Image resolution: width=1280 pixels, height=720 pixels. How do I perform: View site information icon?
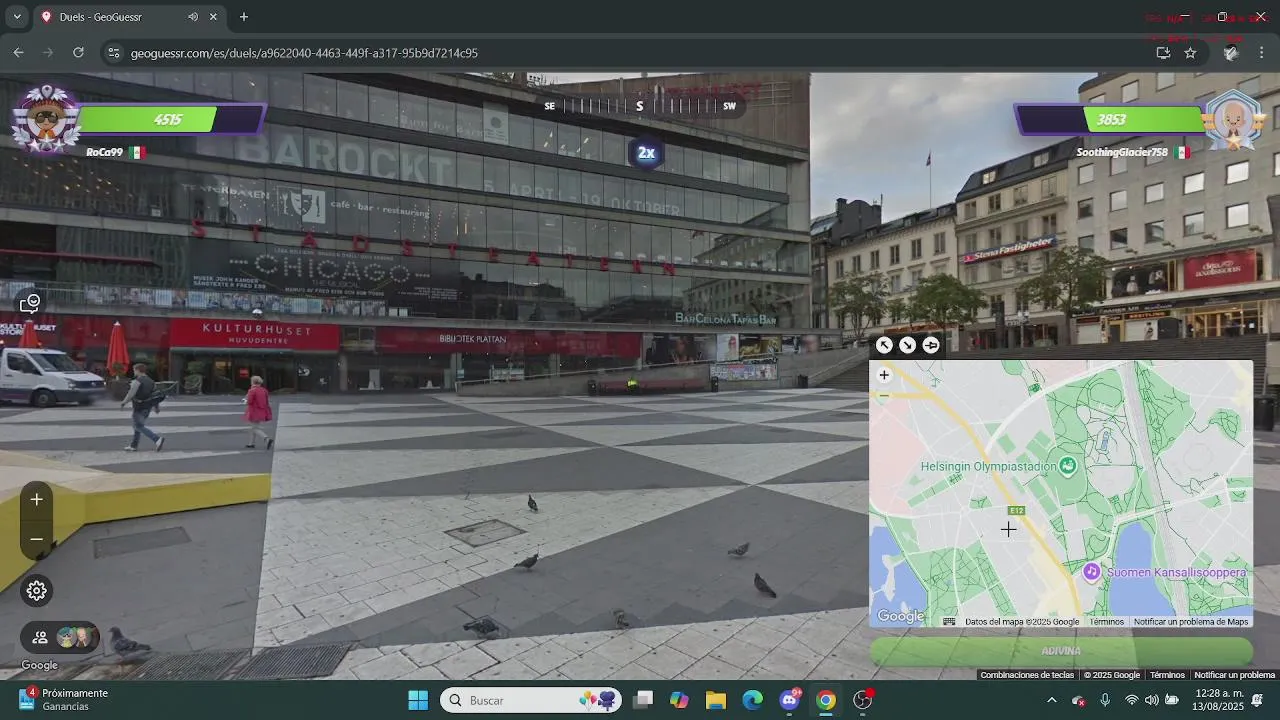point(113,53)
